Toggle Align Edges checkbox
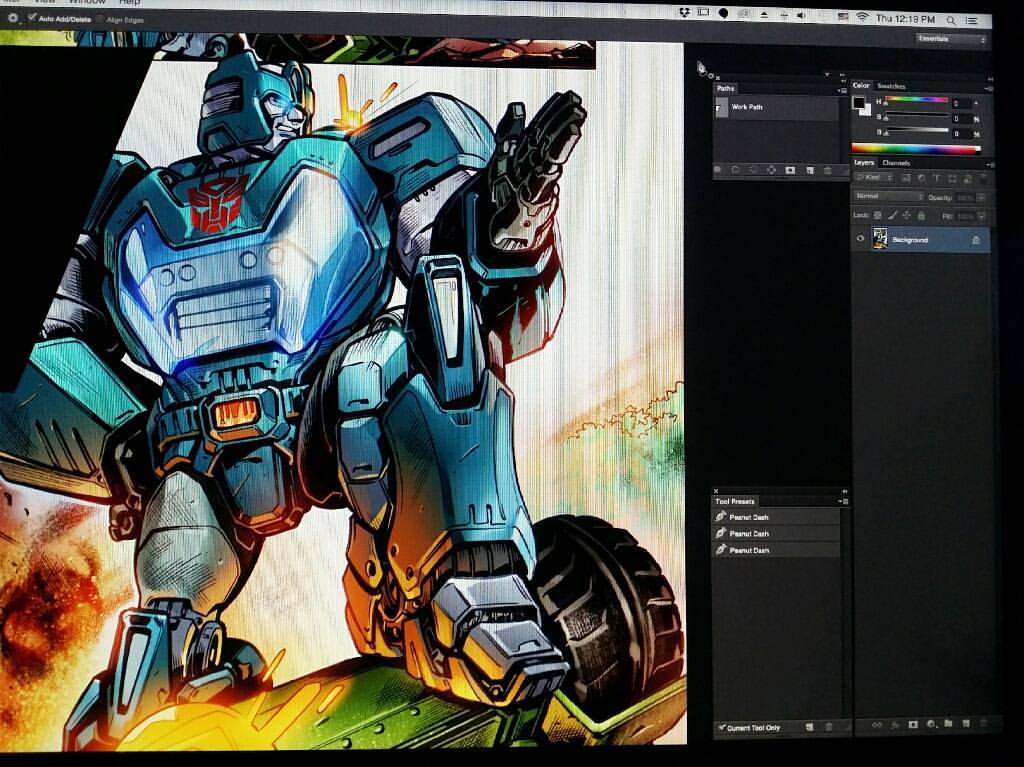 pos(99,20)
